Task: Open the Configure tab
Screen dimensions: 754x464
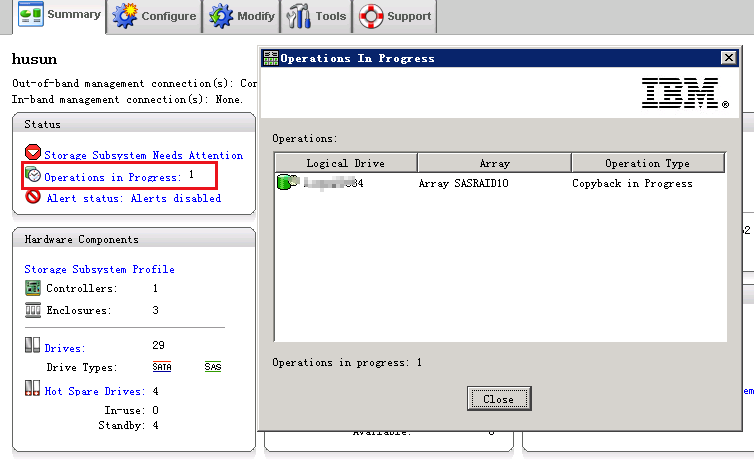Action: (154, 16)
